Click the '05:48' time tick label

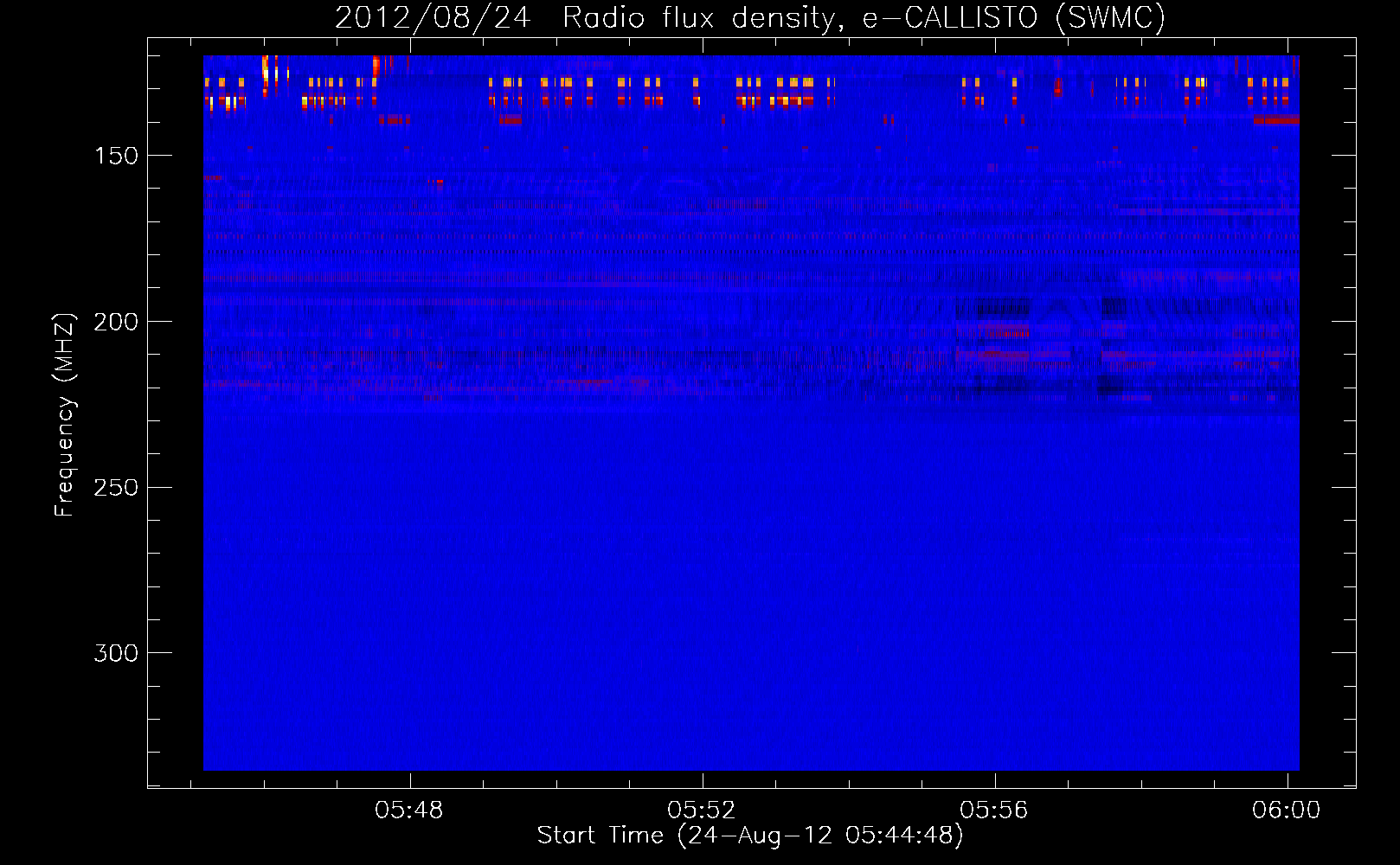pyautogui.click(x=409, y=810)
